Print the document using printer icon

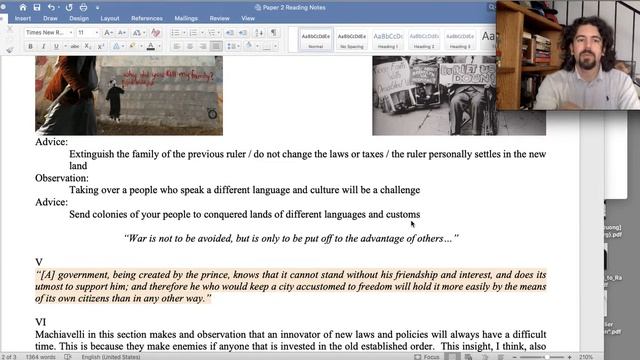click(x=83, y=7)
